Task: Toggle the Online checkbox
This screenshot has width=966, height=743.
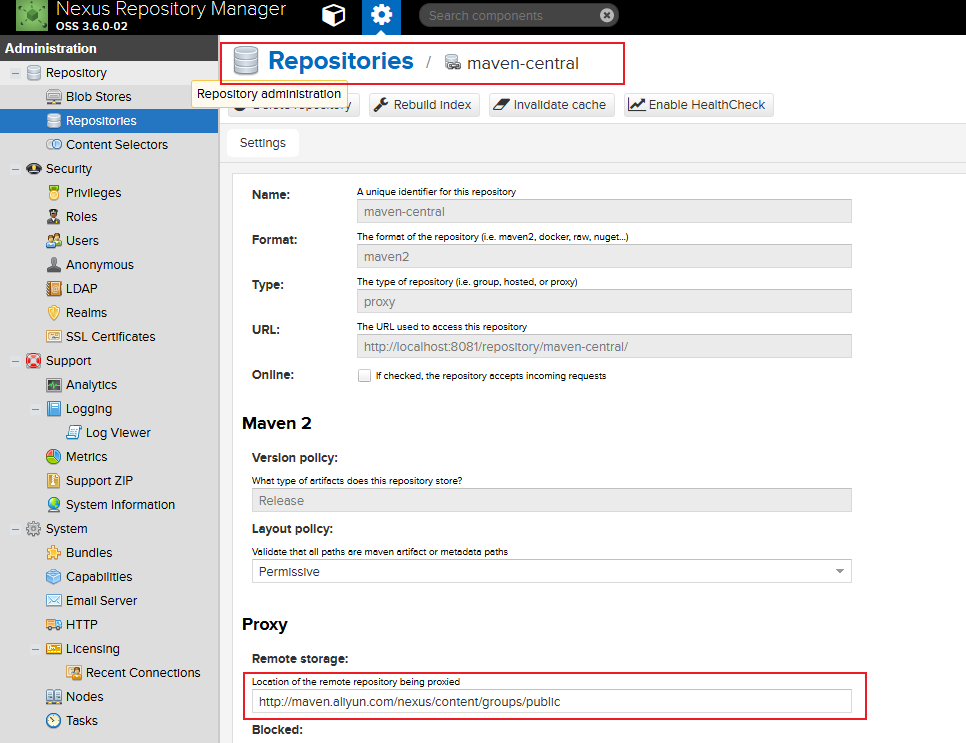Action: (x=364, y=376)
